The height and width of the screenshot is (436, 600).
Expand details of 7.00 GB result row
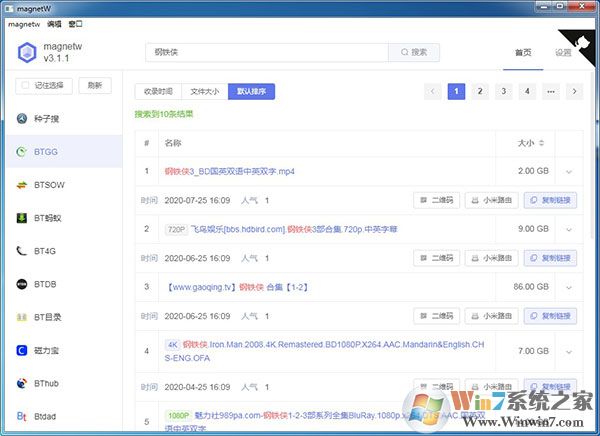569,351
